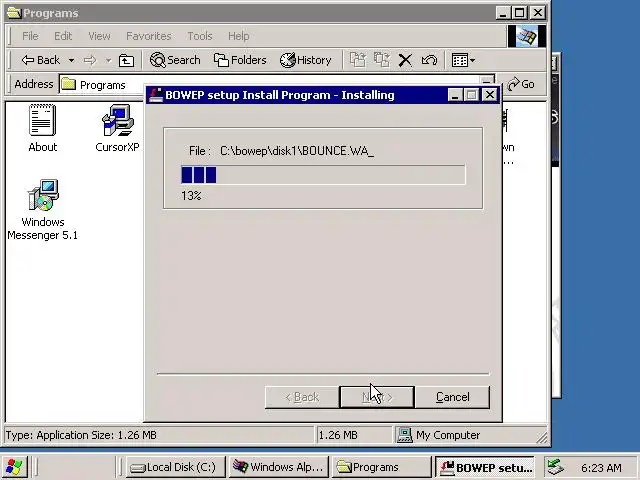Screen dimensions: 640x480
Task: Switch to Programs taskbar button
Action: pos(382,467)
